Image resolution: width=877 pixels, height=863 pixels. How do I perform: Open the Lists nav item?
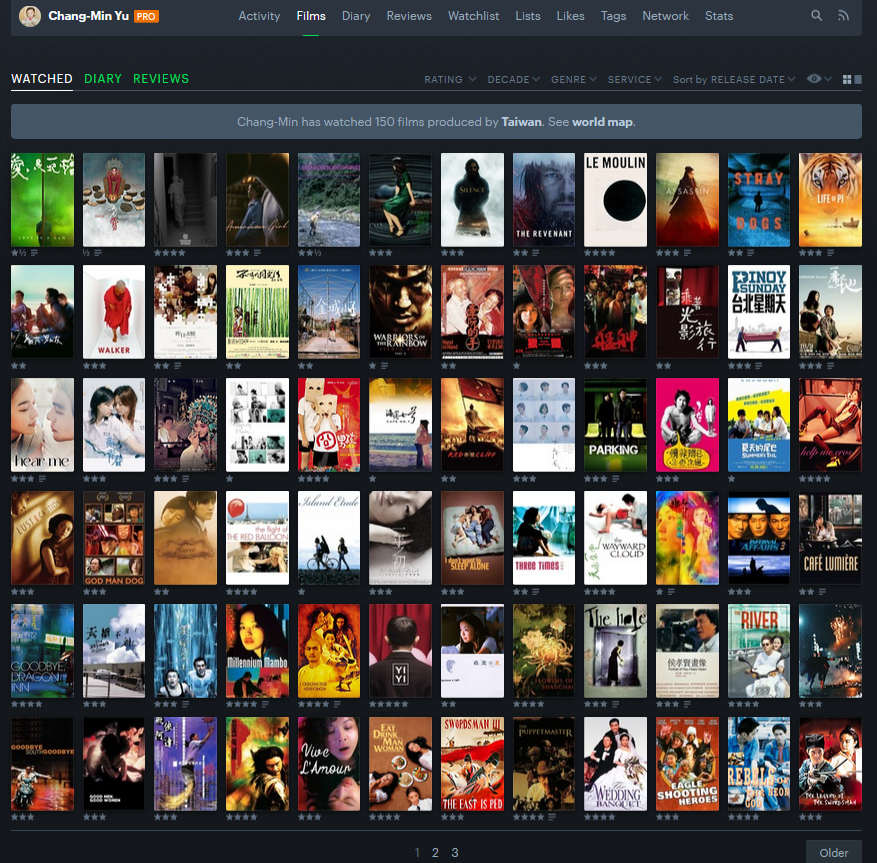[528, 16]
